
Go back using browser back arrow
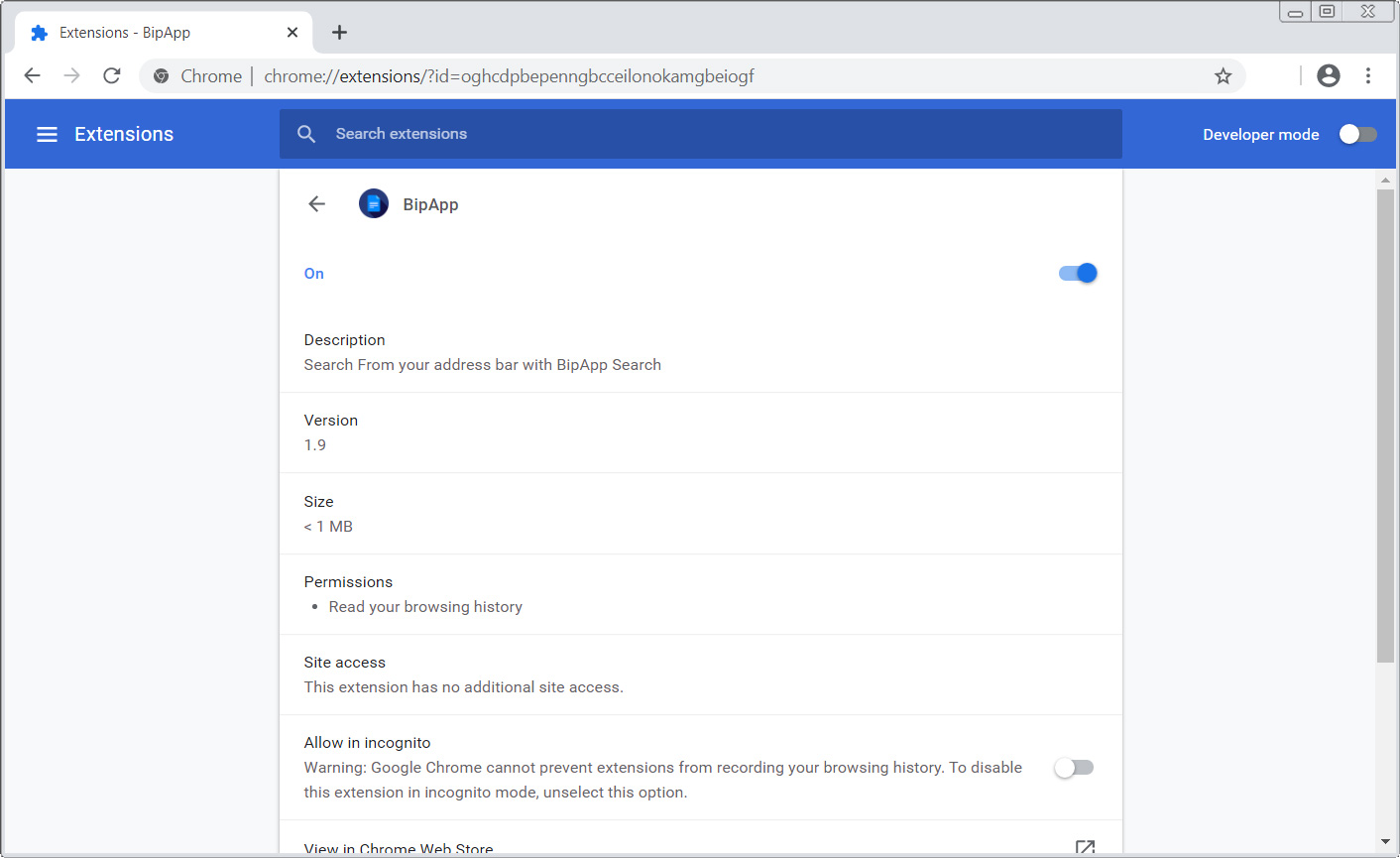point(33,76)
